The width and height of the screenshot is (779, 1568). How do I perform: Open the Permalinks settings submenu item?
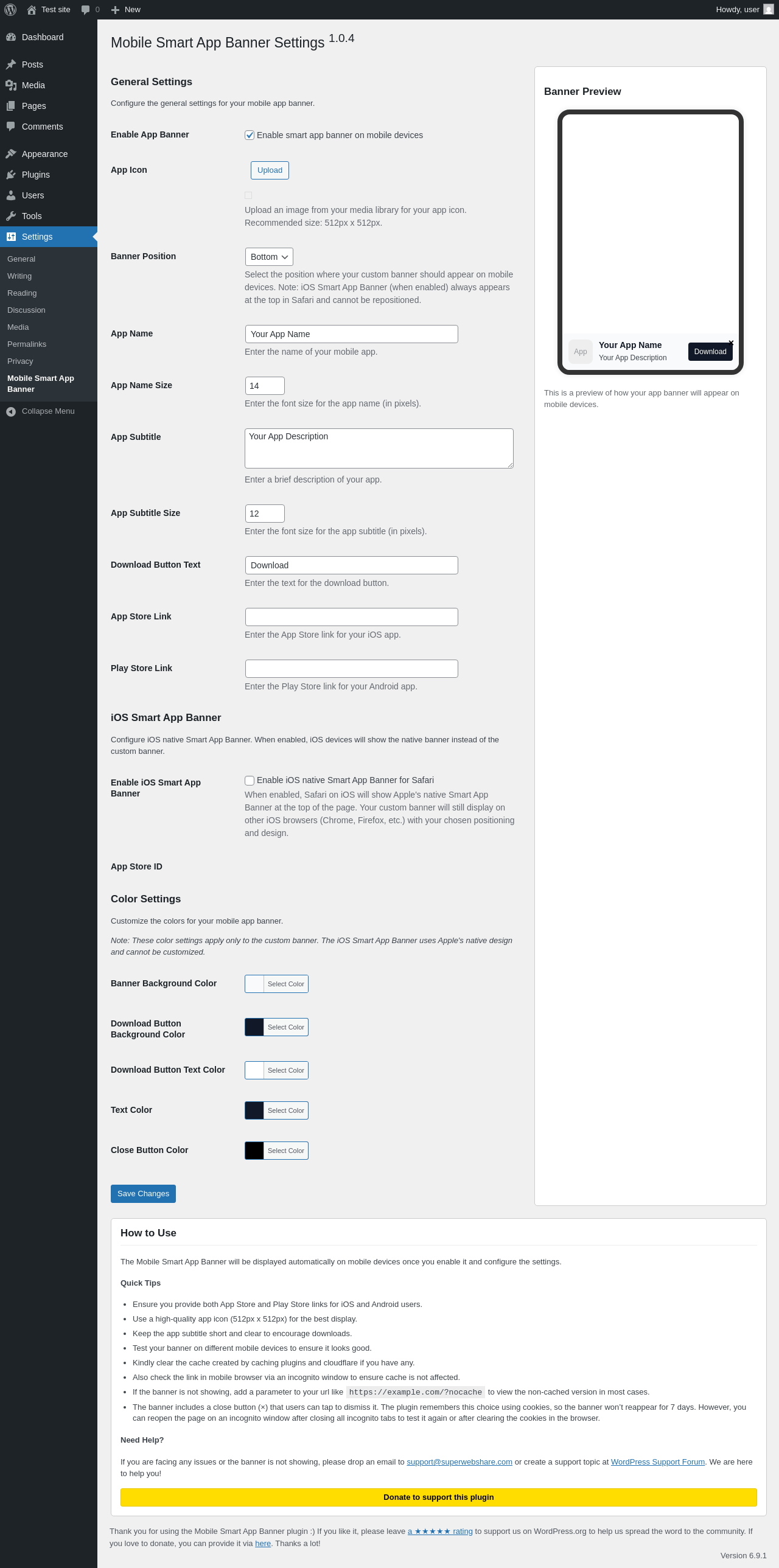tap(27, 344)
